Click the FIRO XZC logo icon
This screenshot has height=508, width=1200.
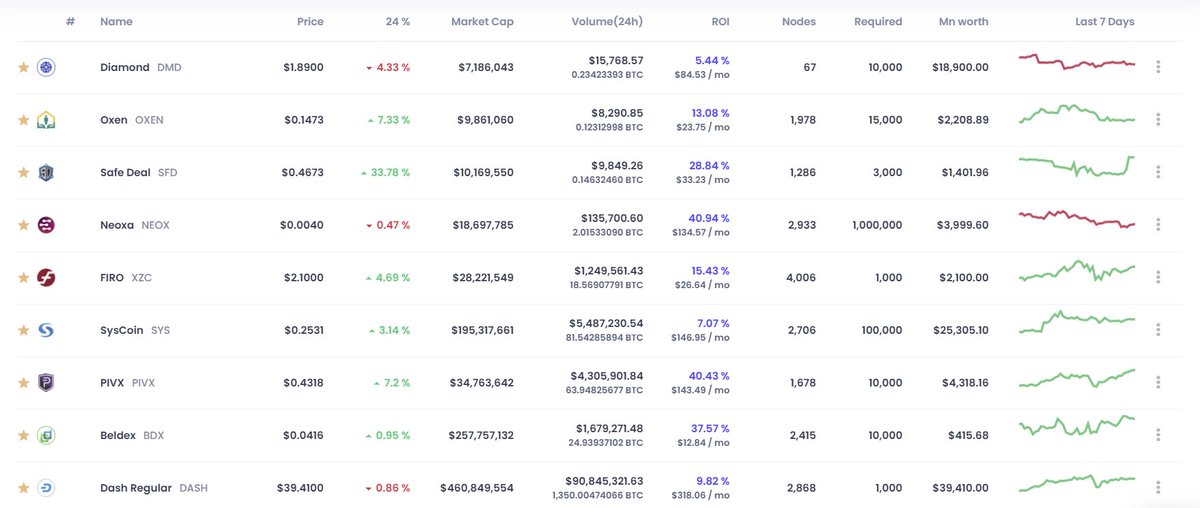(46, 278)
